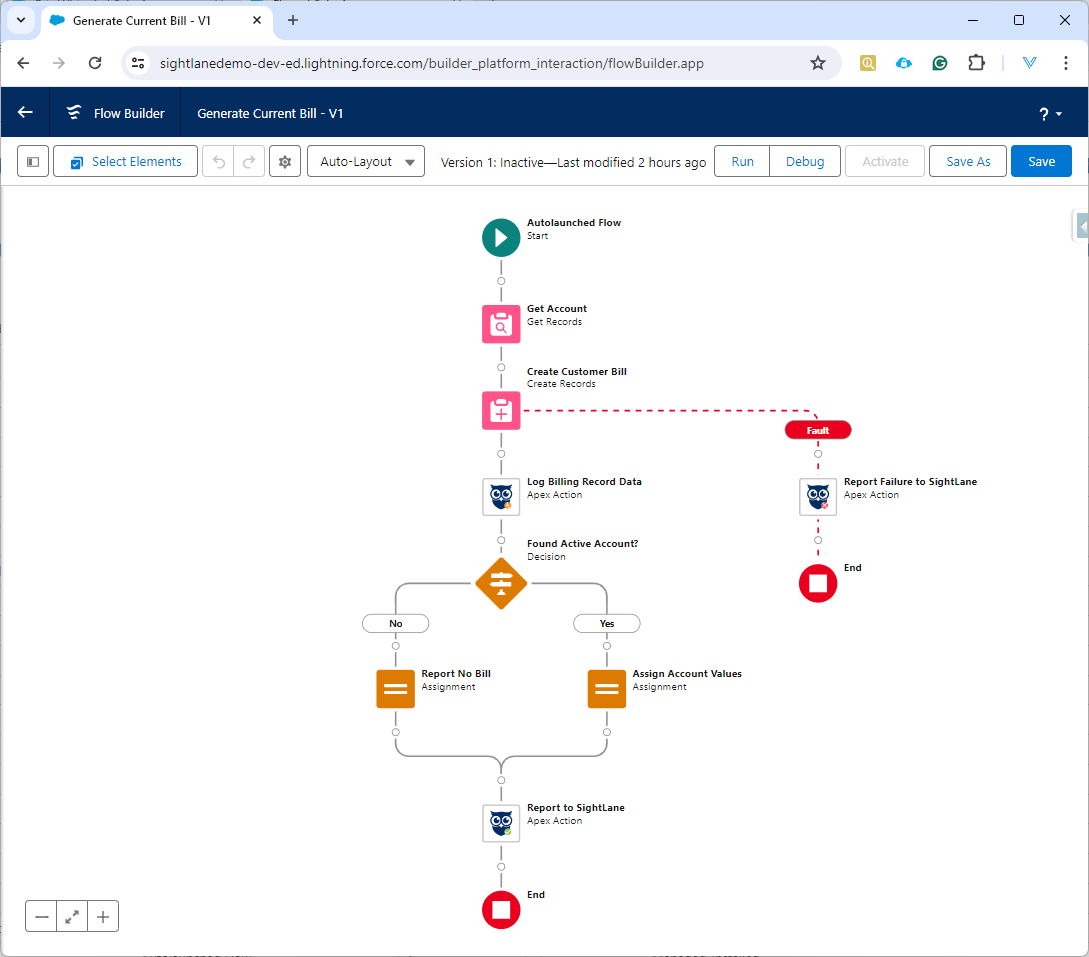Click the Fault connector label
This screenshot has width=1089, height=957.
click(817, 431)
